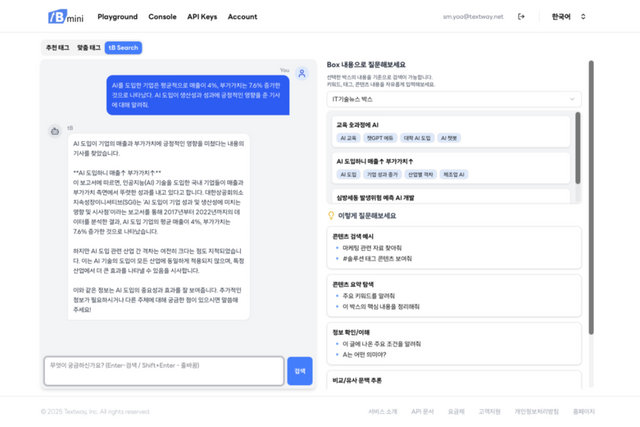Click the AI 도입 tag

coord(349,174)
